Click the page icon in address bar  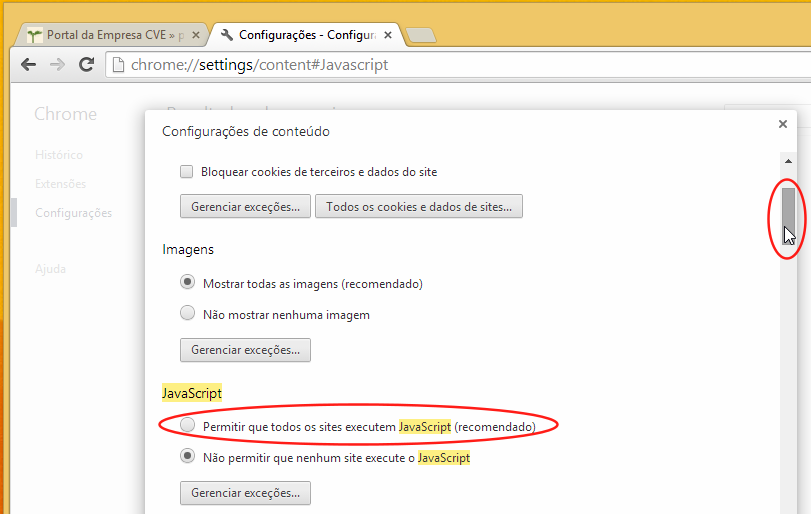[118, 65]
